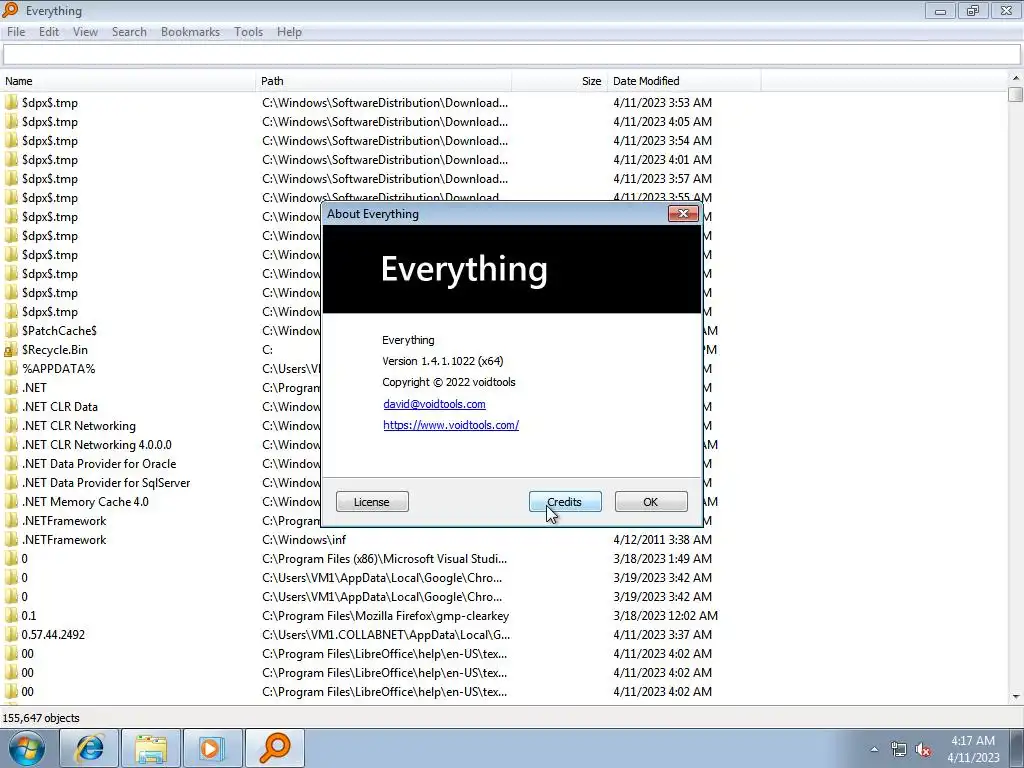Screen dimensions: 1024x768
Task: Click the Everything taskbar button
Action: tap(275, 748)
